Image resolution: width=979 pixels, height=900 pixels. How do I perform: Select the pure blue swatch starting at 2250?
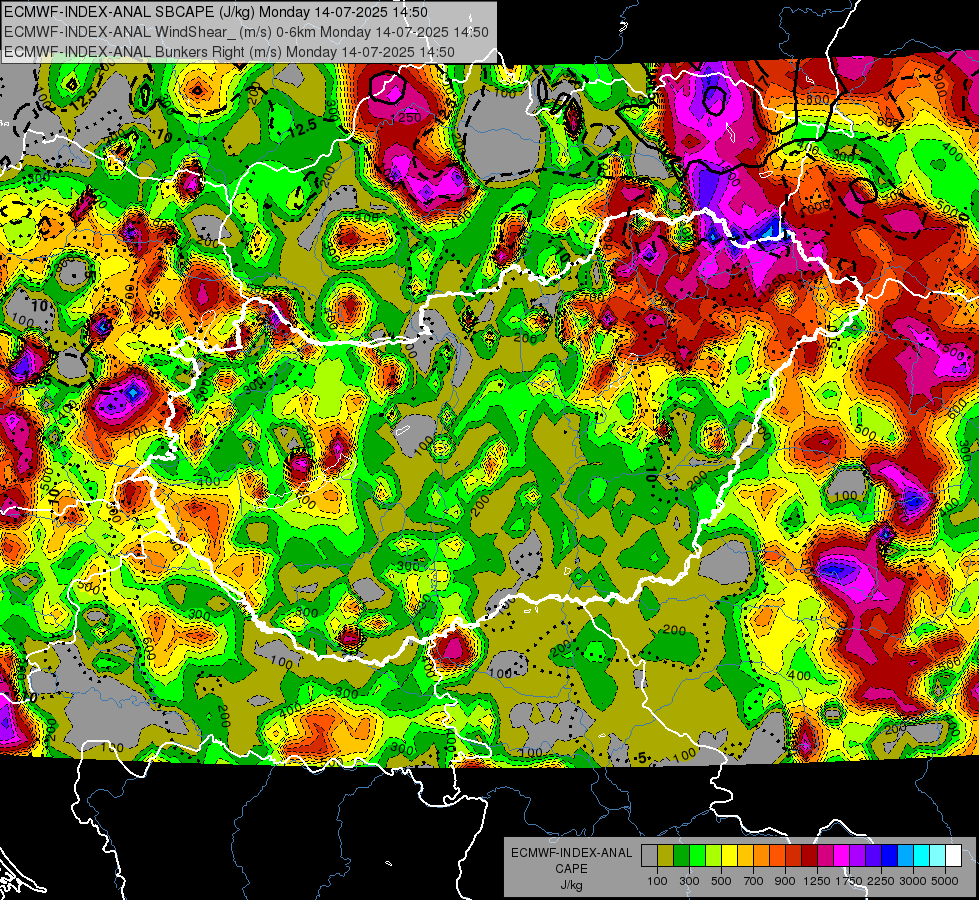pyautogui.click(x=890, y=855)
